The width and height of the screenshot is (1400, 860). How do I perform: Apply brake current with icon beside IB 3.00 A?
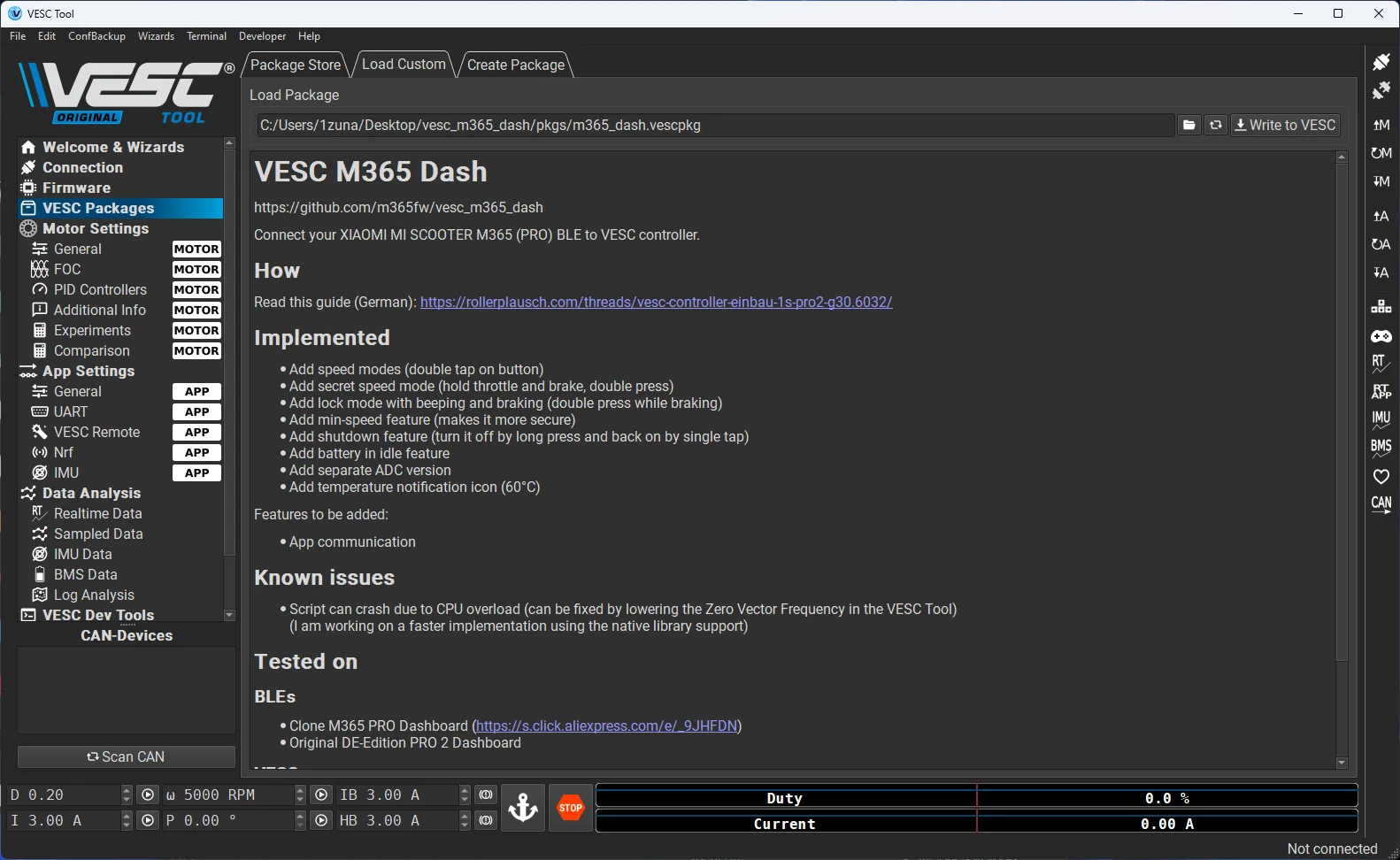486,795
